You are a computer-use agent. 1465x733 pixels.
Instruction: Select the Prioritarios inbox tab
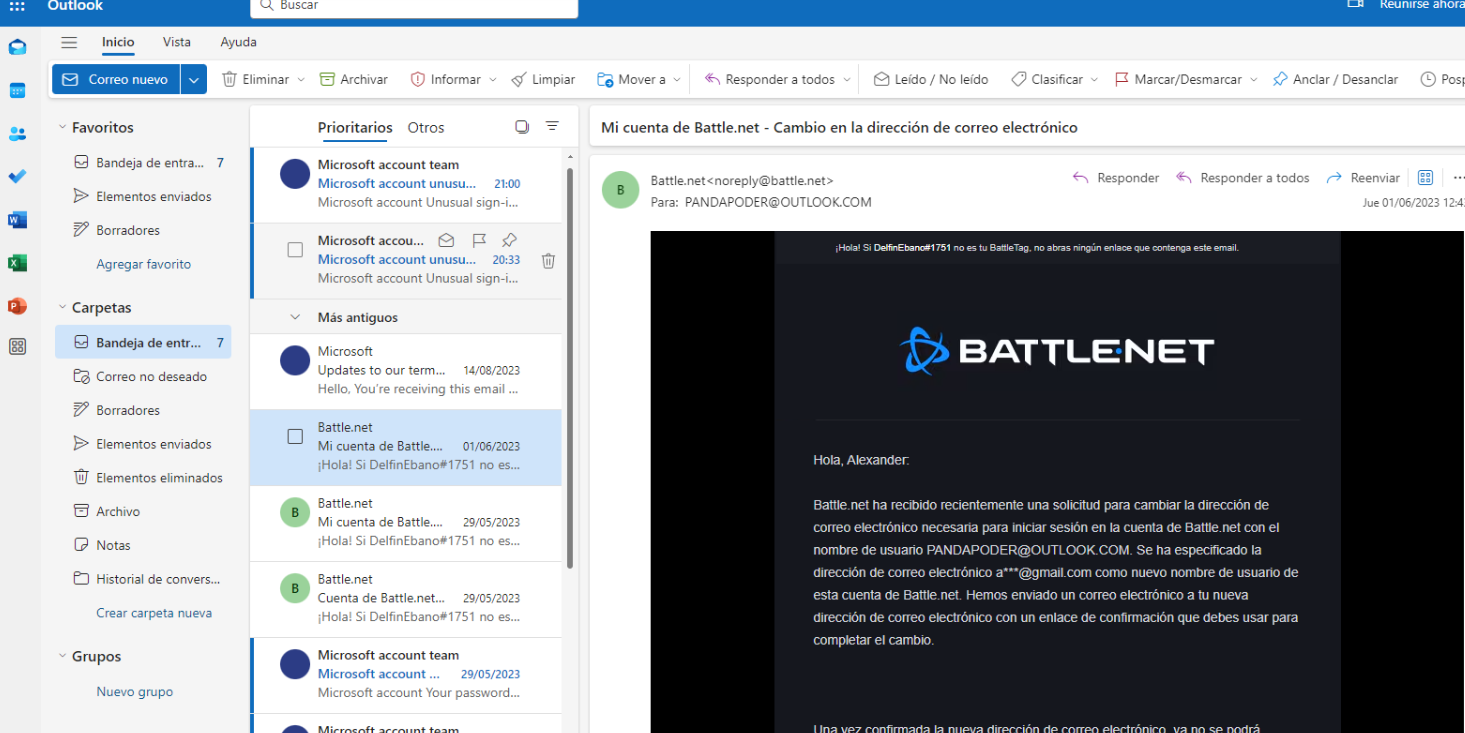(x=355, y=127)
